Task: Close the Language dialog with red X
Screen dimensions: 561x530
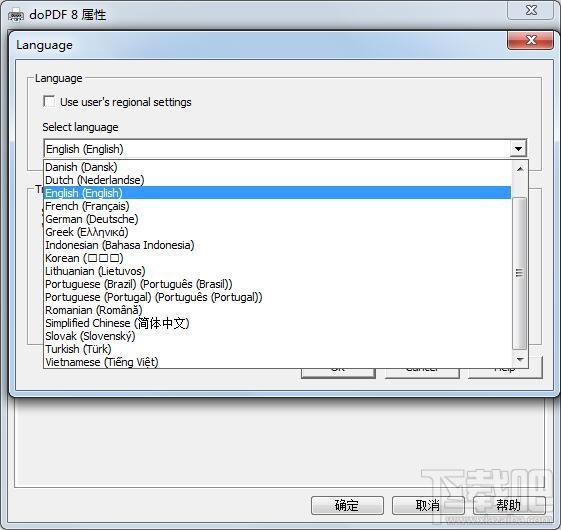Action: coord(531,39)
